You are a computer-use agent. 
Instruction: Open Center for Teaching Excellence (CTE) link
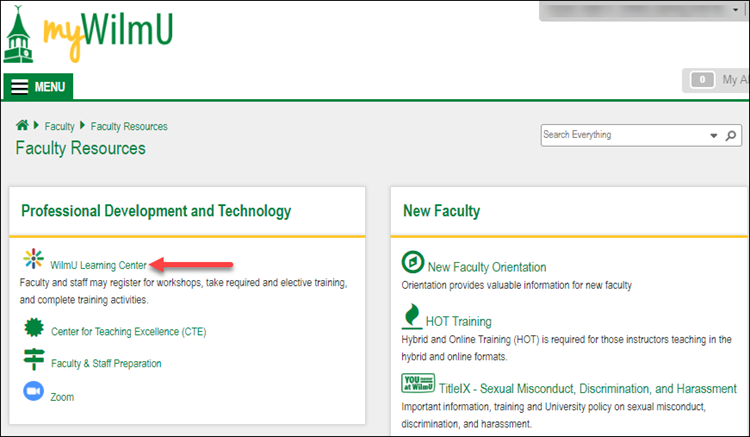point(129,331)
